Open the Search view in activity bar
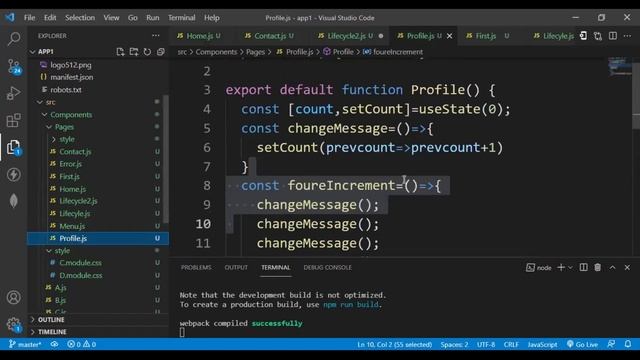 click(14, 39)
